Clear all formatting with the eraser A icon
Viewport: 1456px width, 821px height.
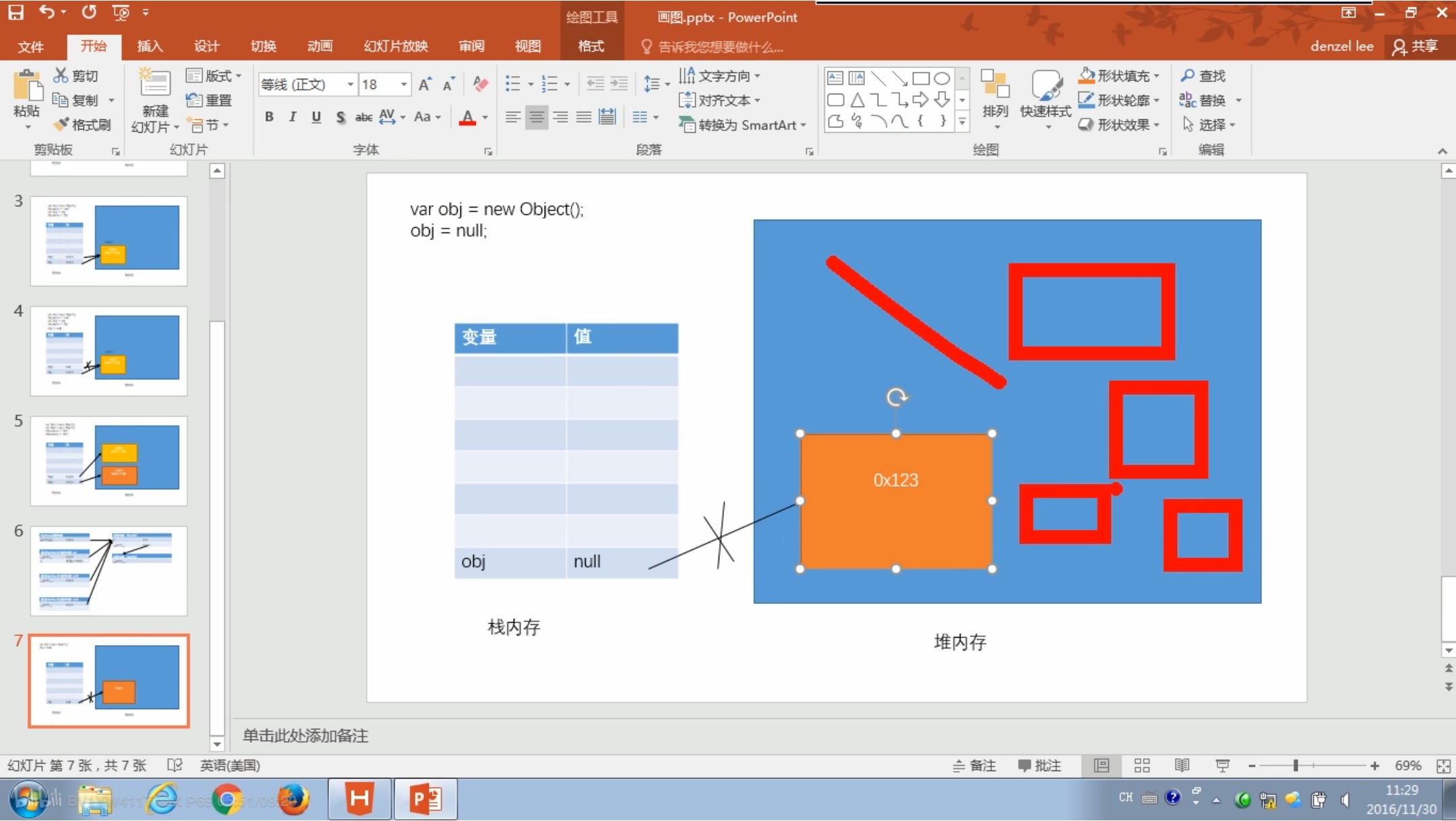(x=481, y=84)
